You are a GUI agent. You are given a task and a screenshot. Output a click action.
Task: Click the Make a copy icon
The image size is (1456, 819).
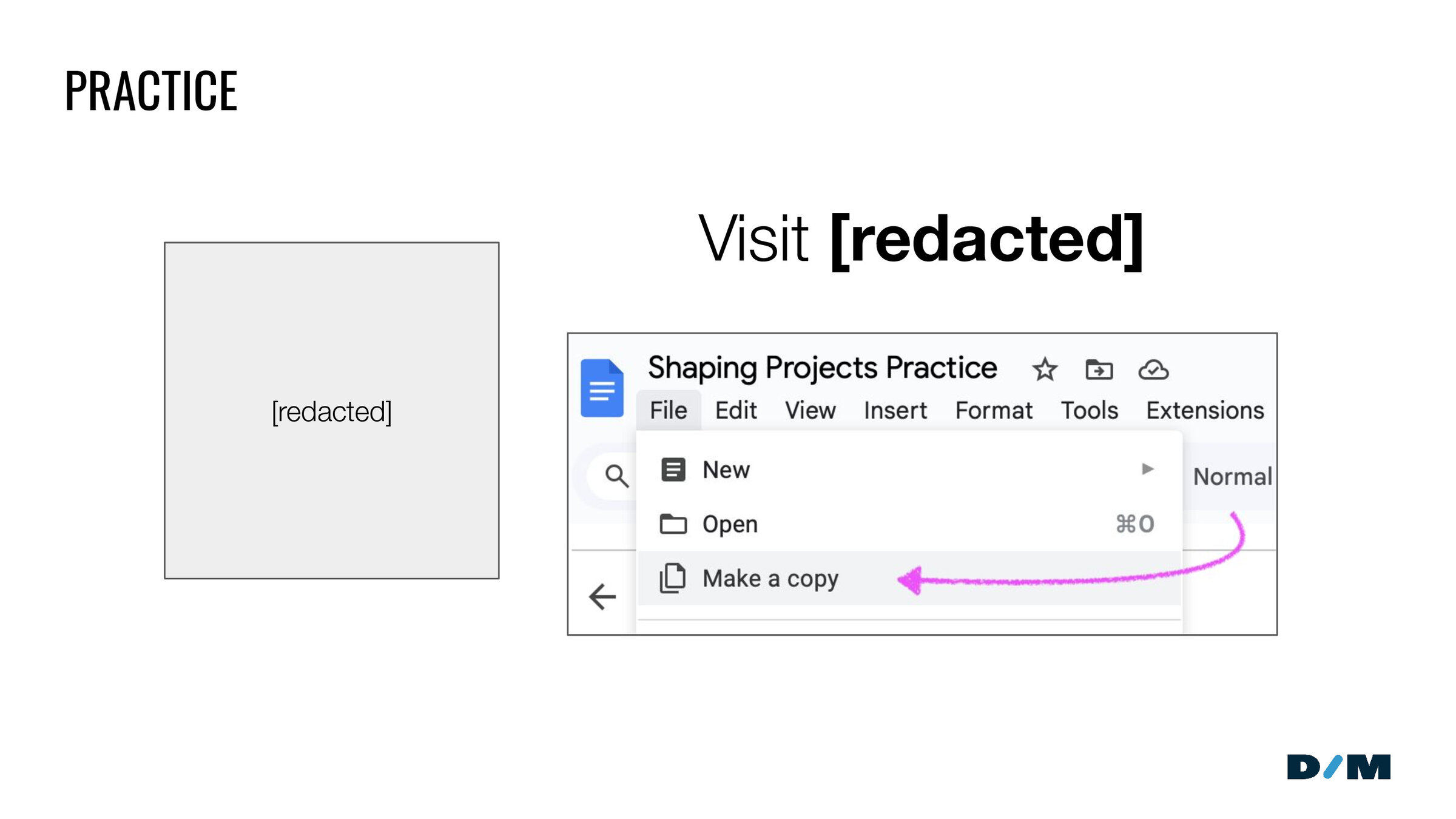tap(673, 578)
